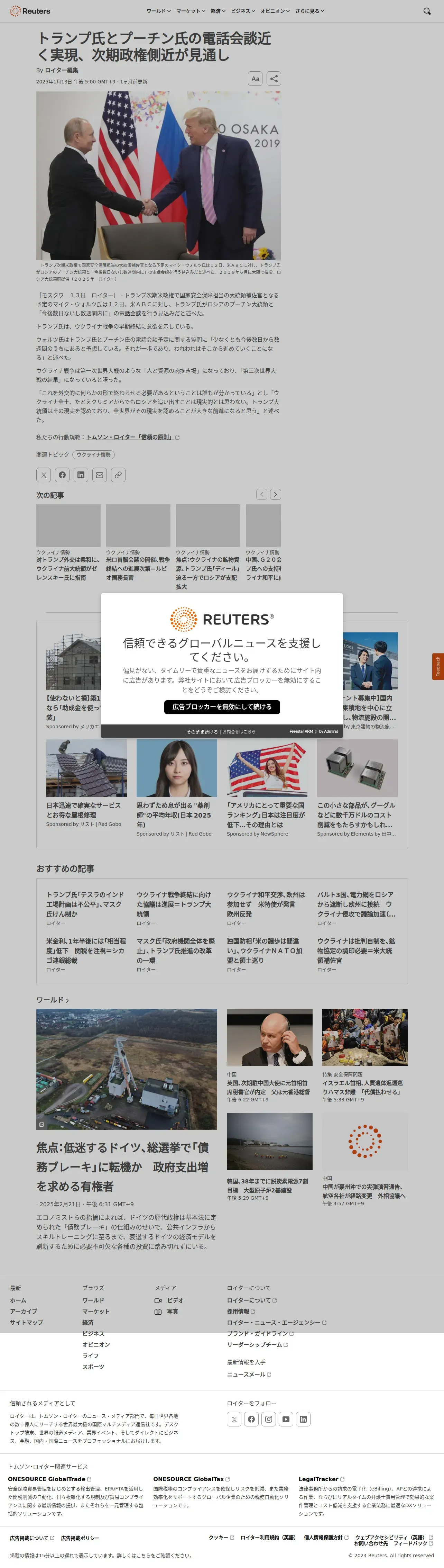Image resolution: width=444 pixels, height=1568 pixels.
Task: Open footer サイトマップ link
Action: (26, 1322)
